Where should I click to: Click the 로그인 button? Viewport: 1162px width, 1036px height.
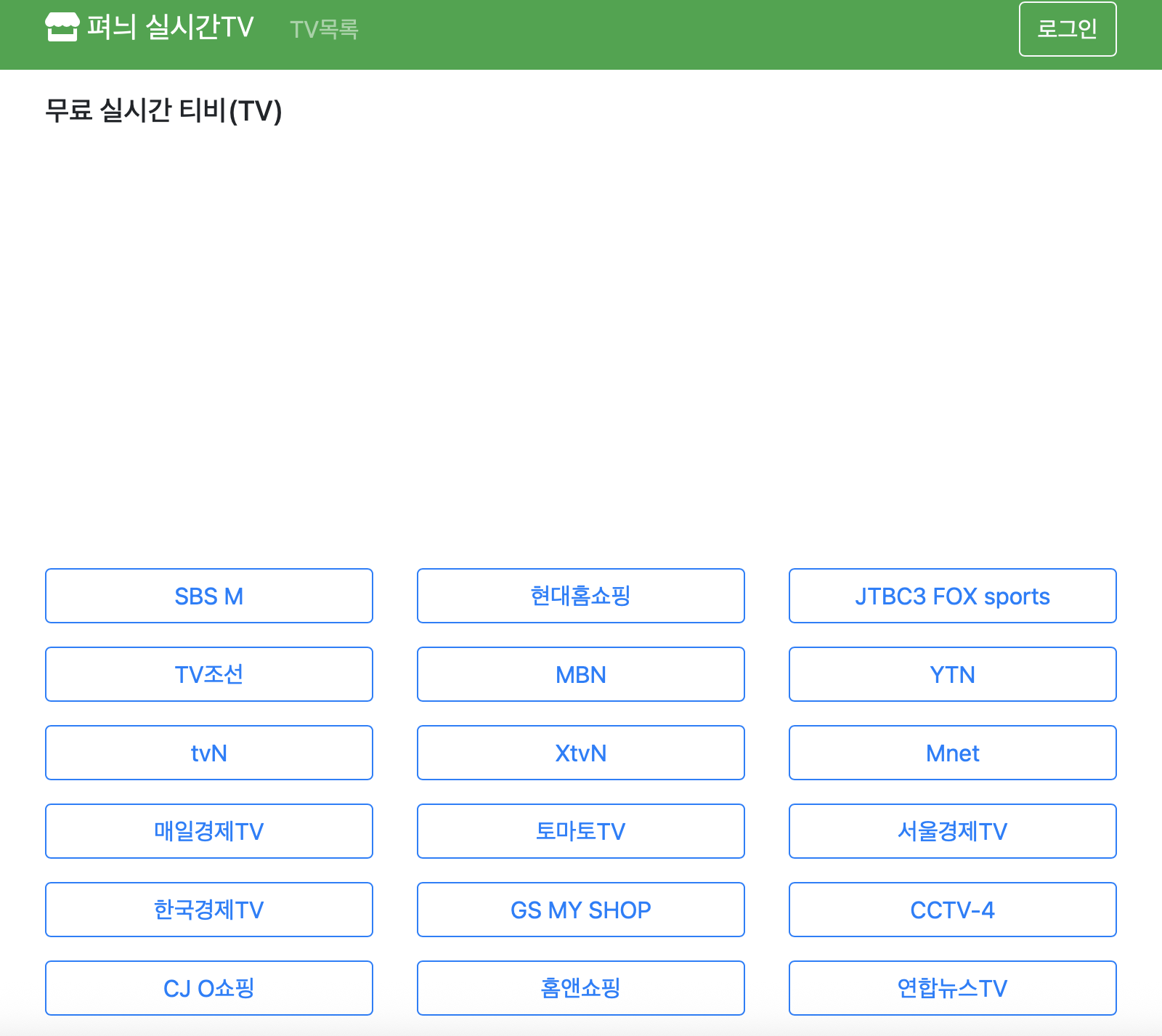[1068, 29]
